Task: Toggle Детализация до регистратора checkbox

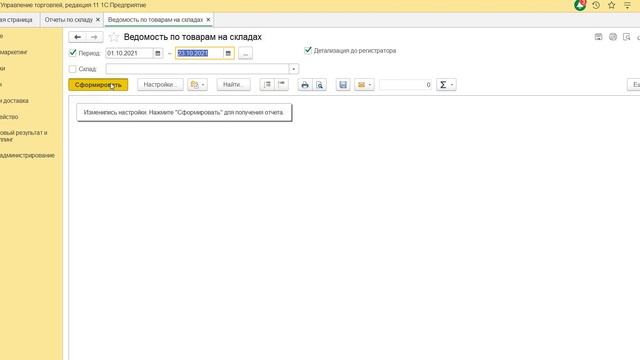Action: pos(308,51)
